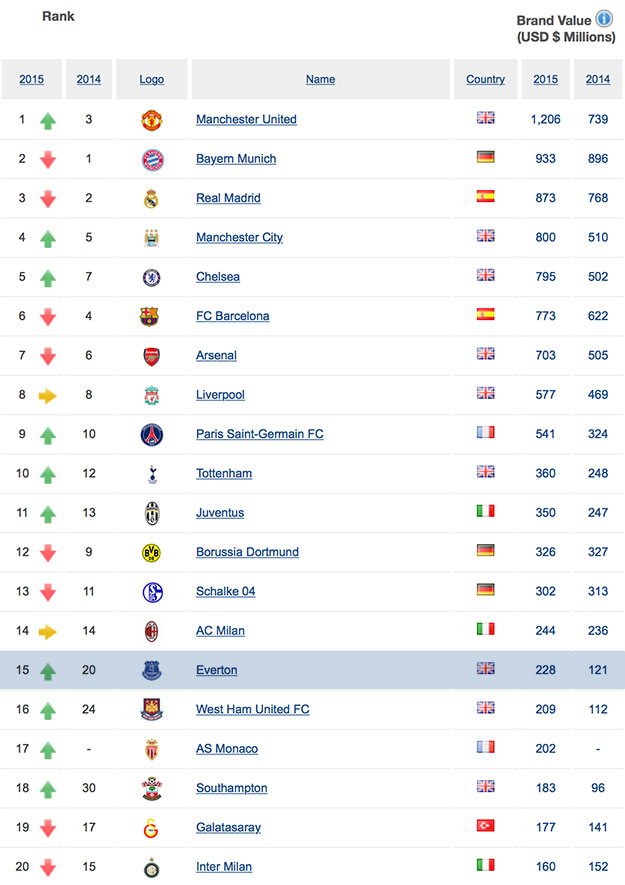Click the Logo column header
This screenshot has height=885, width=625.
point(152,80)
